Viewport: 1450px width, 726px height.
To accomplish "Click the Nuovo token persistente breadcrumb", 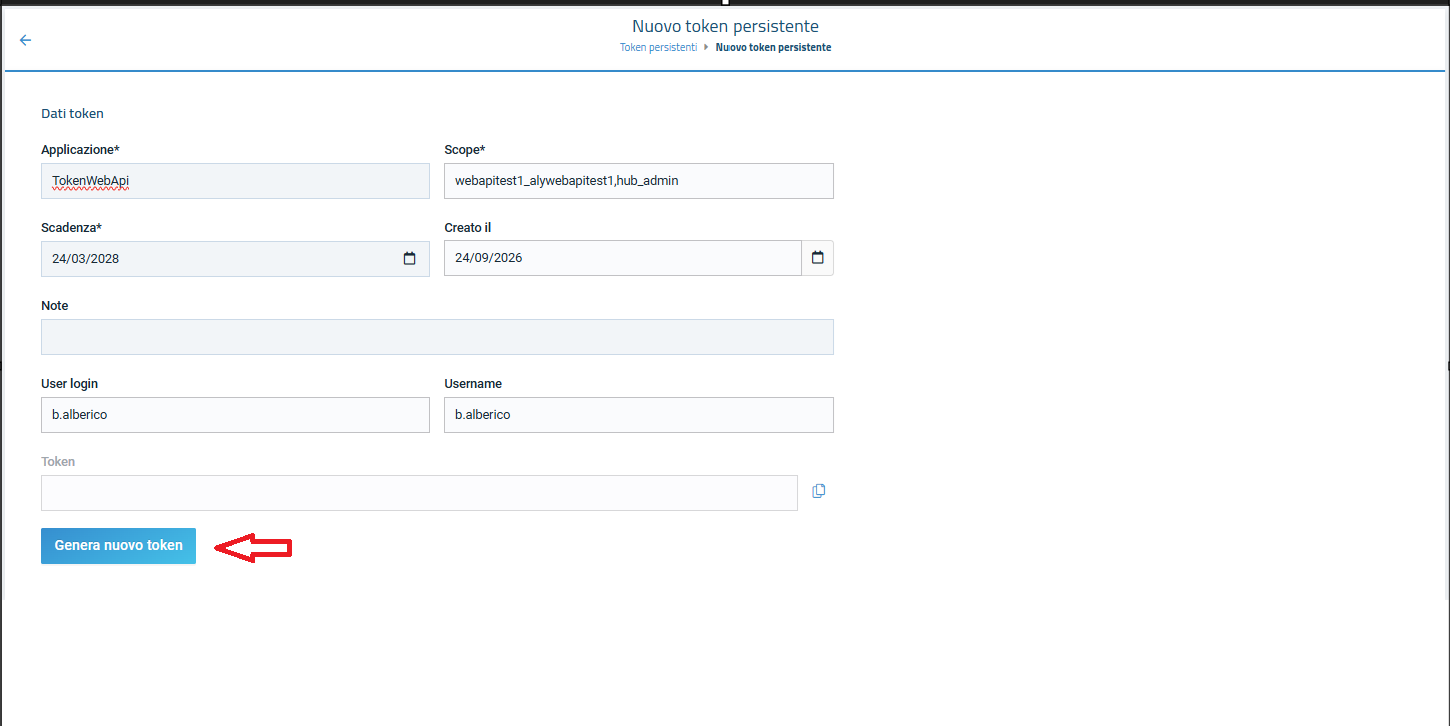I will click(773, 47).
